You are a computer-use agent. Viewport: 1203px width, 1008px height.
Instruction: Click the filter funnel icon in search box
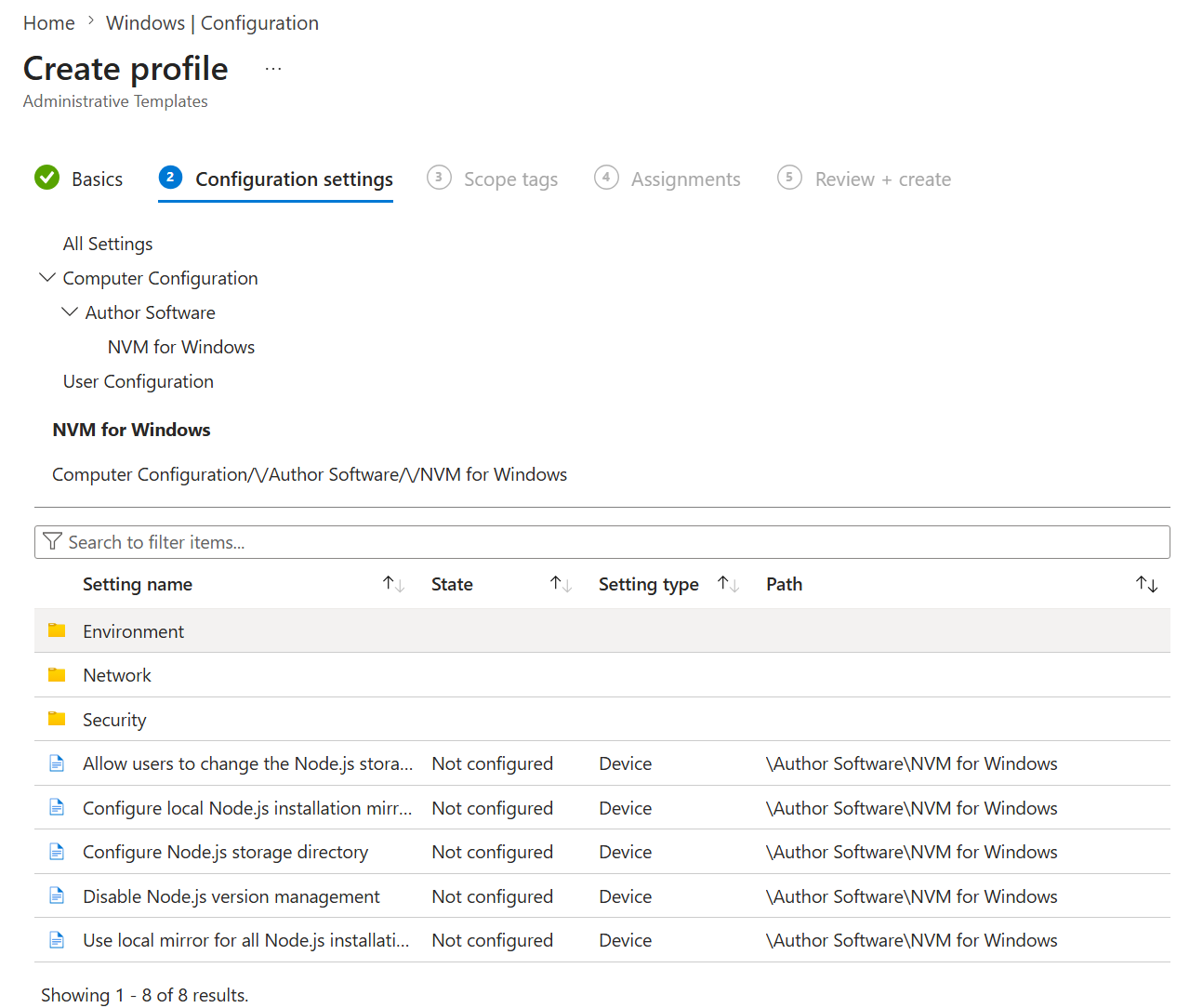[x=53, y=541]
